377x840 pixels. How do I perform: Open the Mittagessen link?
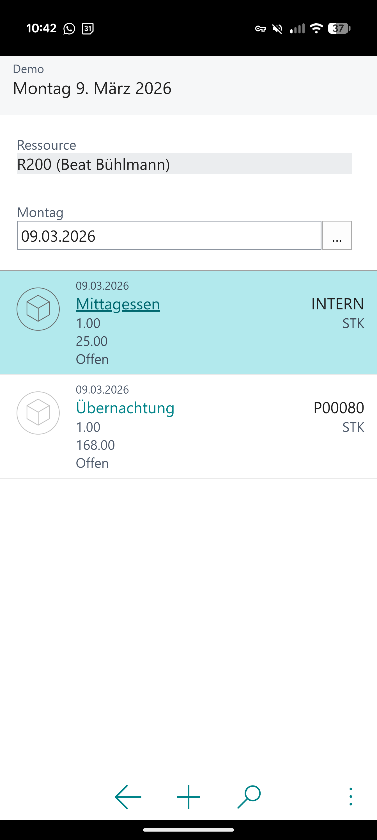pyautogui.click(x=118, y=304)
